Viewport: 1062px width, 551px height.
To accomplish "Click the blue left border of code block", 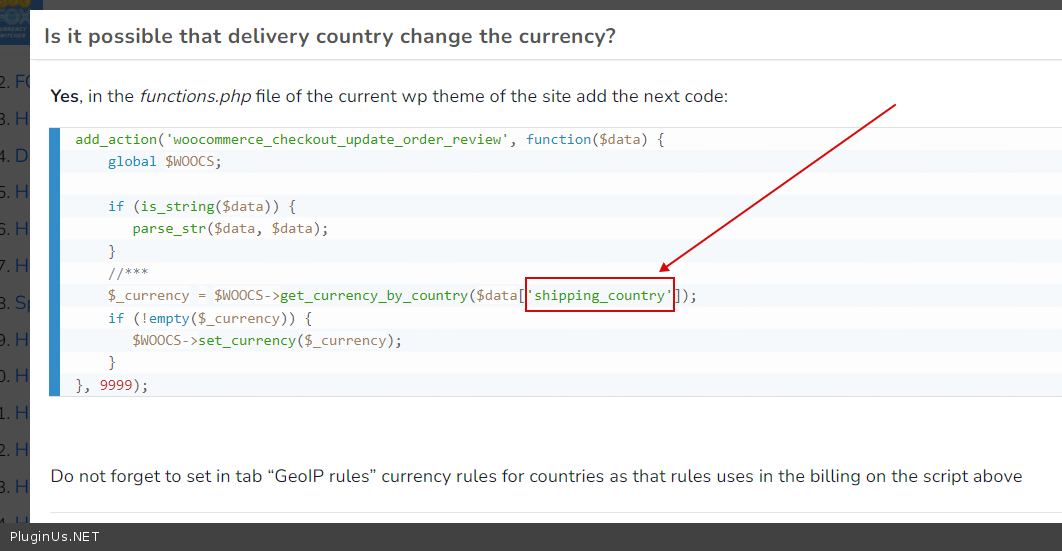I will [55, 262].
